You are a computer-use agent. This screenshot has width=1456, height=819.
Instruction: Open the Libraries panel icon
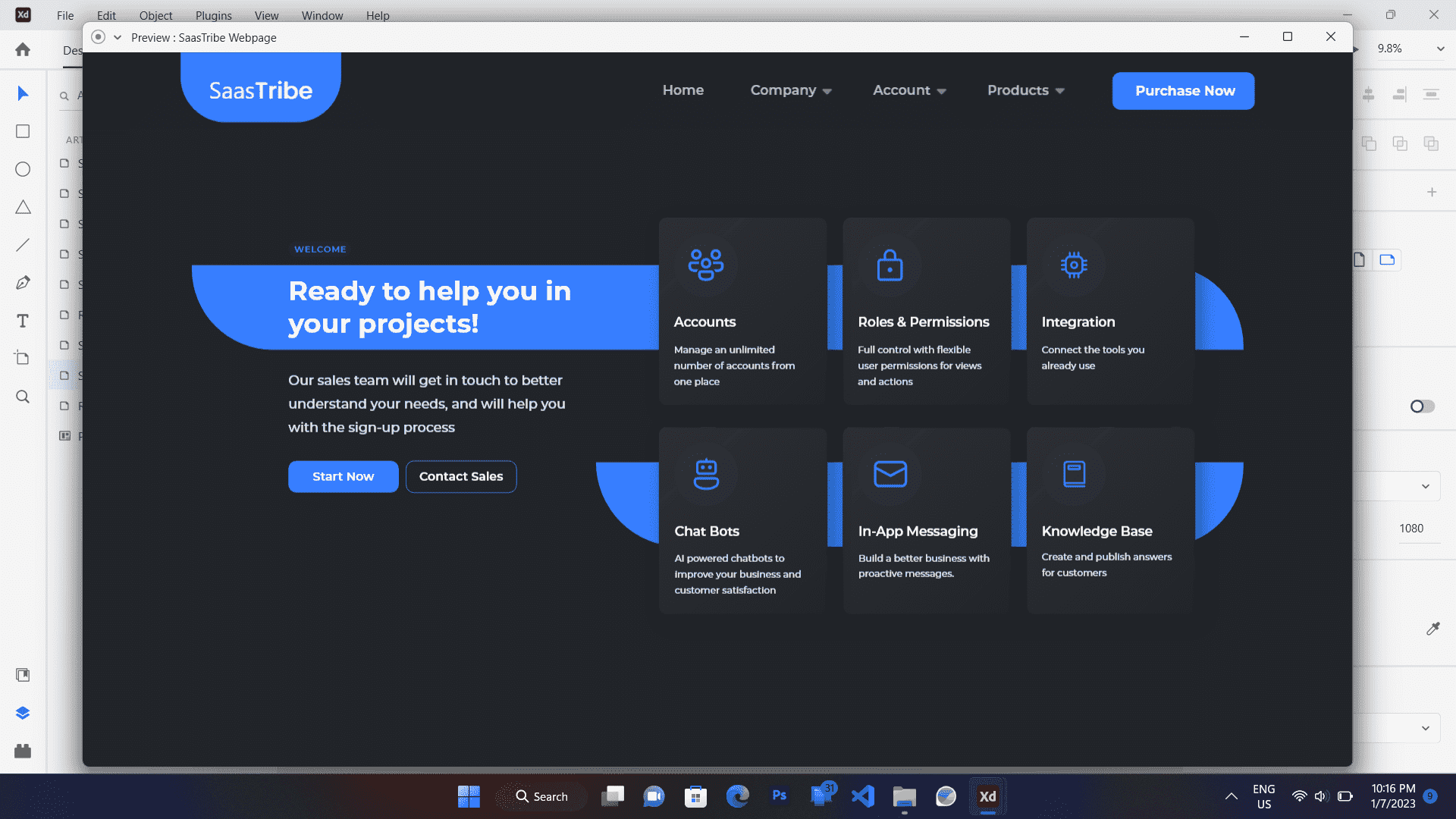click(23, 675)
